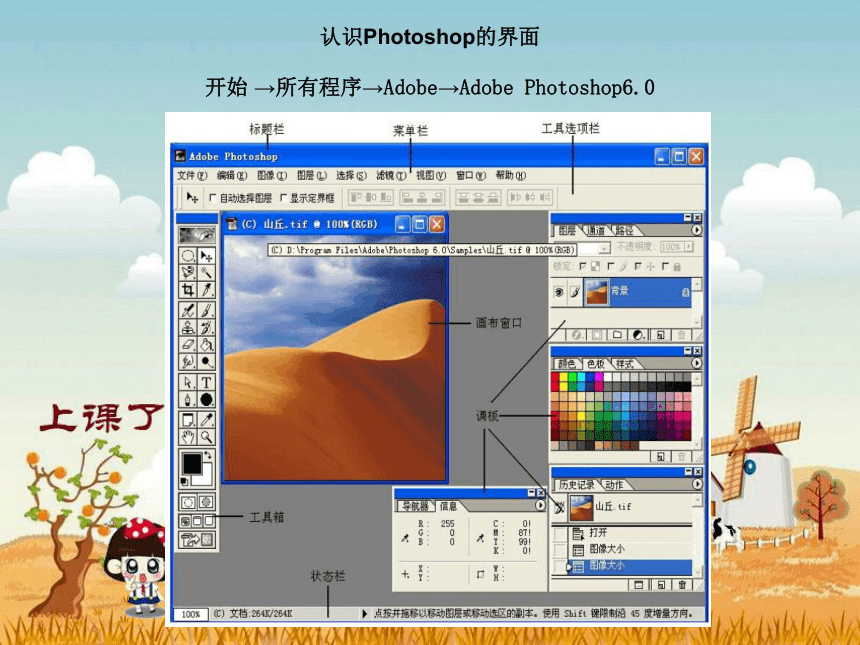
Task: Select the Slice tool
Action: pos(206,289)
